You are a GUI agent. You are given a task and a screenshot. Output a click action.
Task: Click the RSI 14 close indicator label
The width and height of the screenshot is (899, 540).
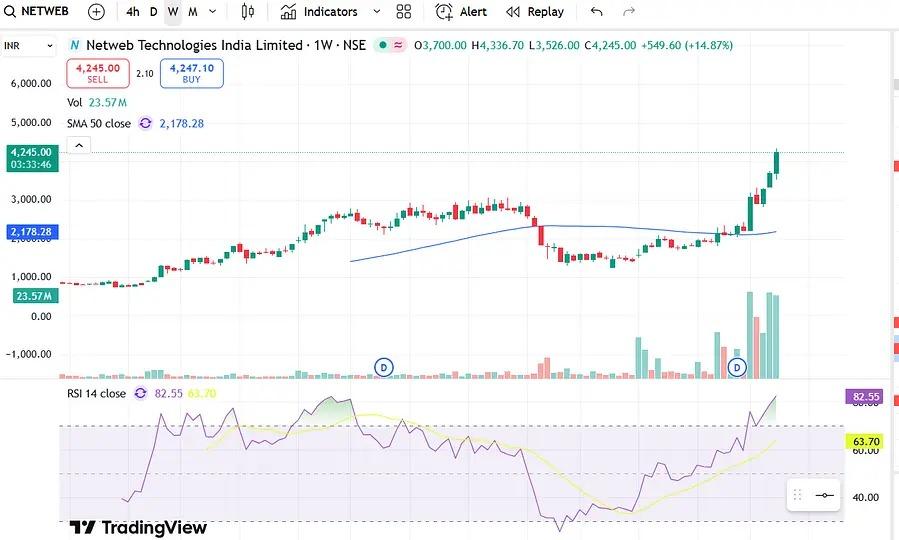tap(96, 393)
